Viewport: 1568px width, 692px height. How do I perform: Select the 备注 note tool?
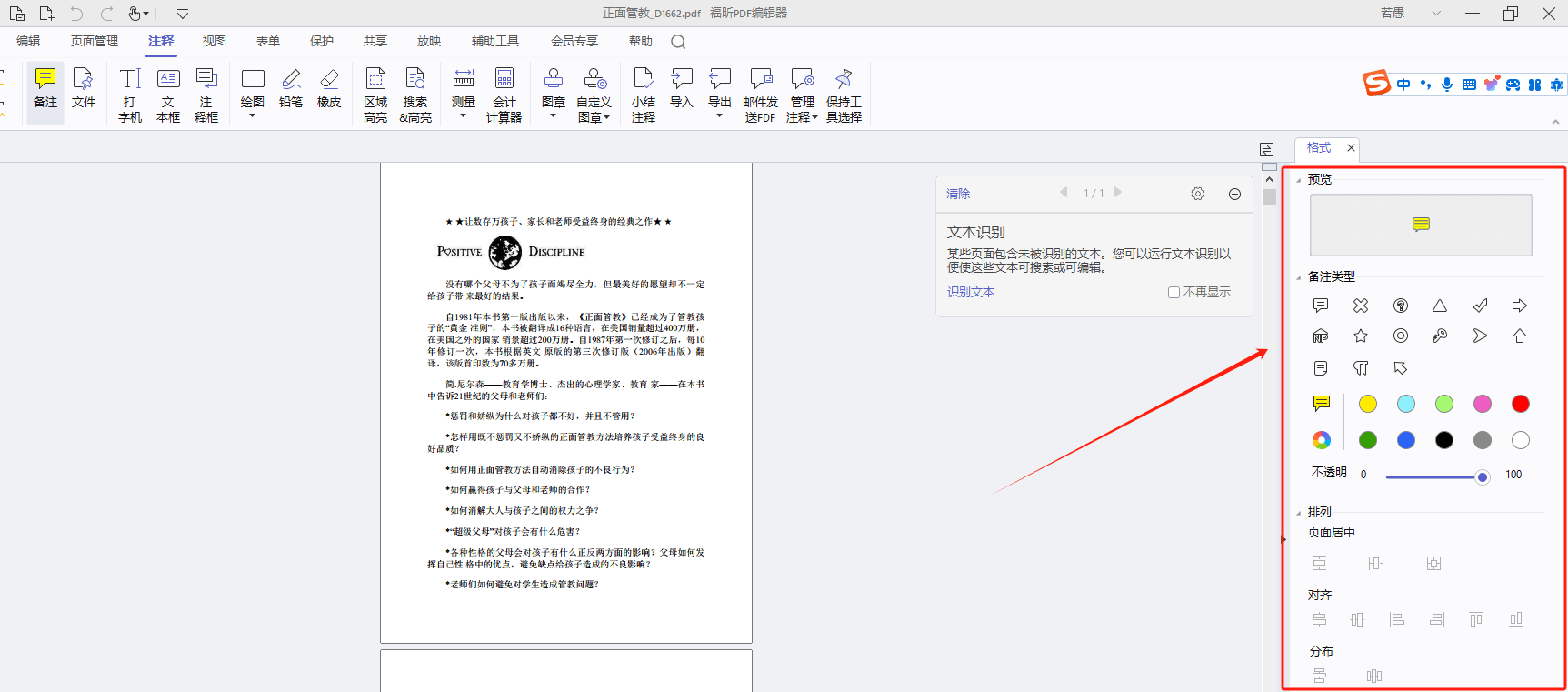(x=45, y=89)
